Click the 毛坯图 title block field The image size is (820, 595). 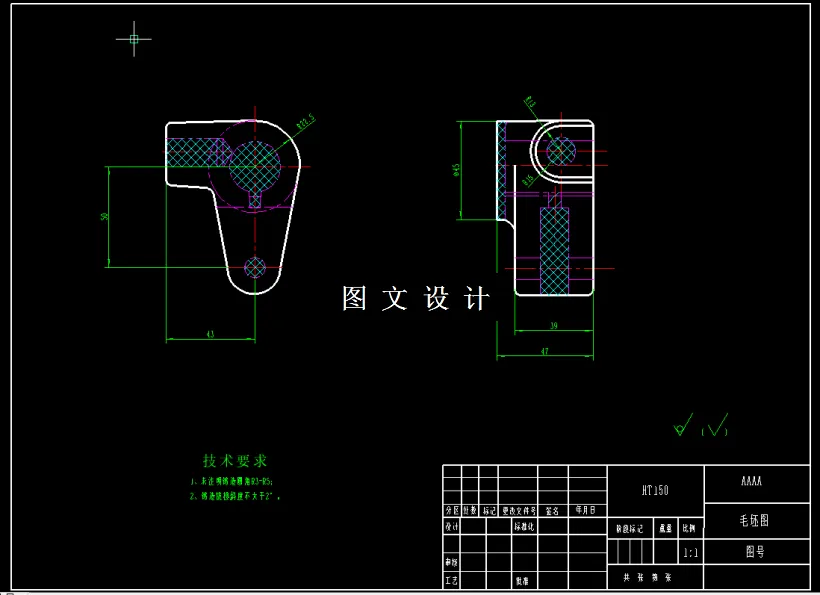click(752, 520)
